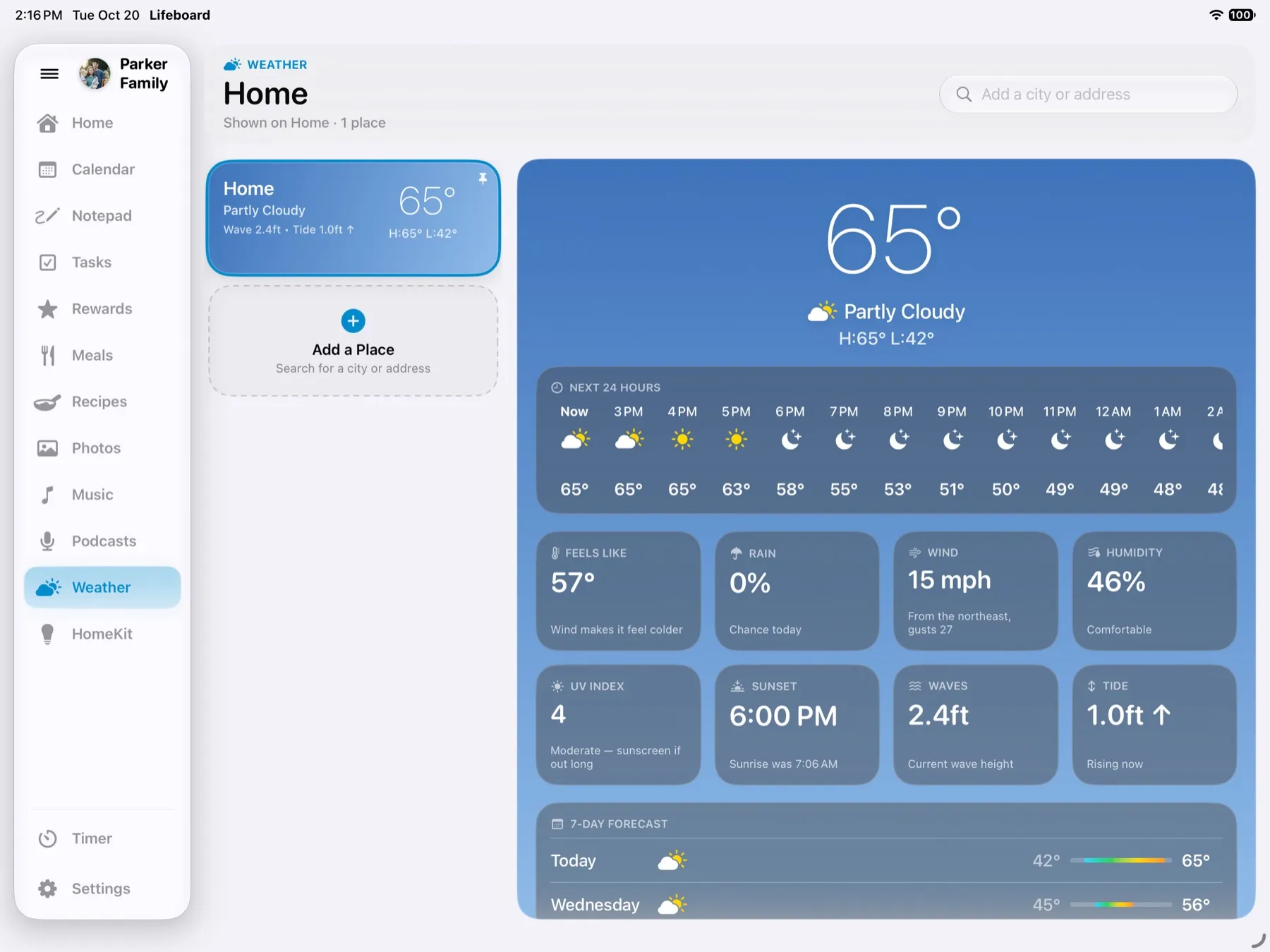The image size is (1270, 952).
Task: Open the Tide 1.0ft tile
Action: click(1154, 725)
